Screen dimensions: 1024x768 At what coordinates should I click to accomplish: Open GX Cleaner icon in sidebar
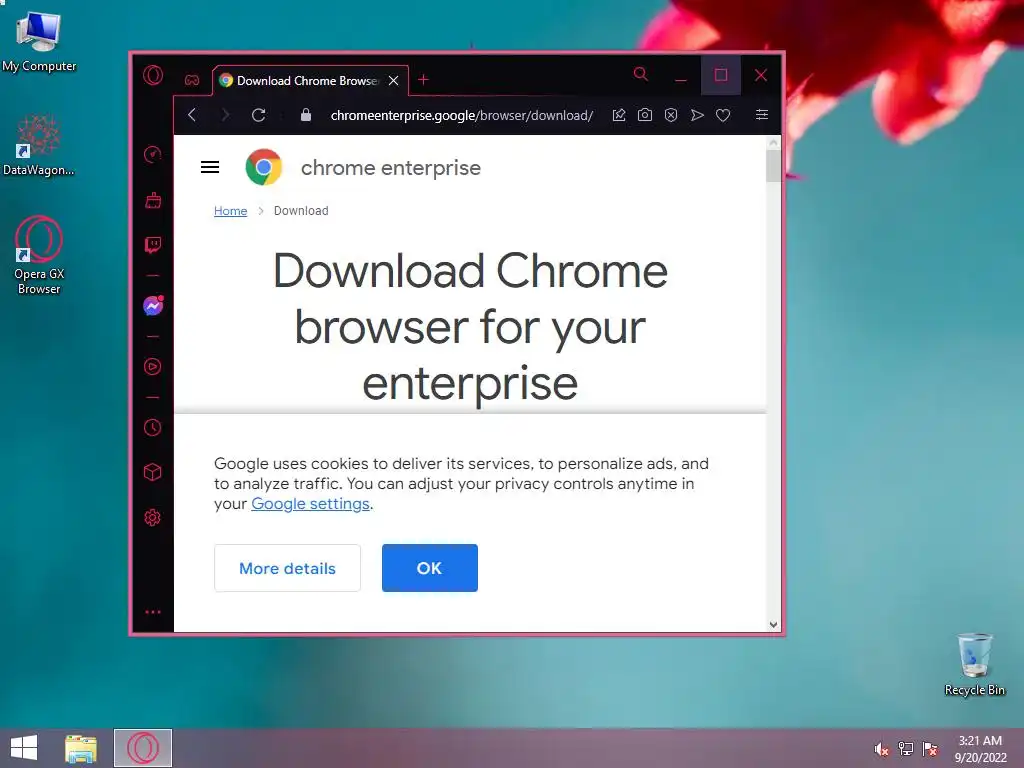[x=153, y=200]
